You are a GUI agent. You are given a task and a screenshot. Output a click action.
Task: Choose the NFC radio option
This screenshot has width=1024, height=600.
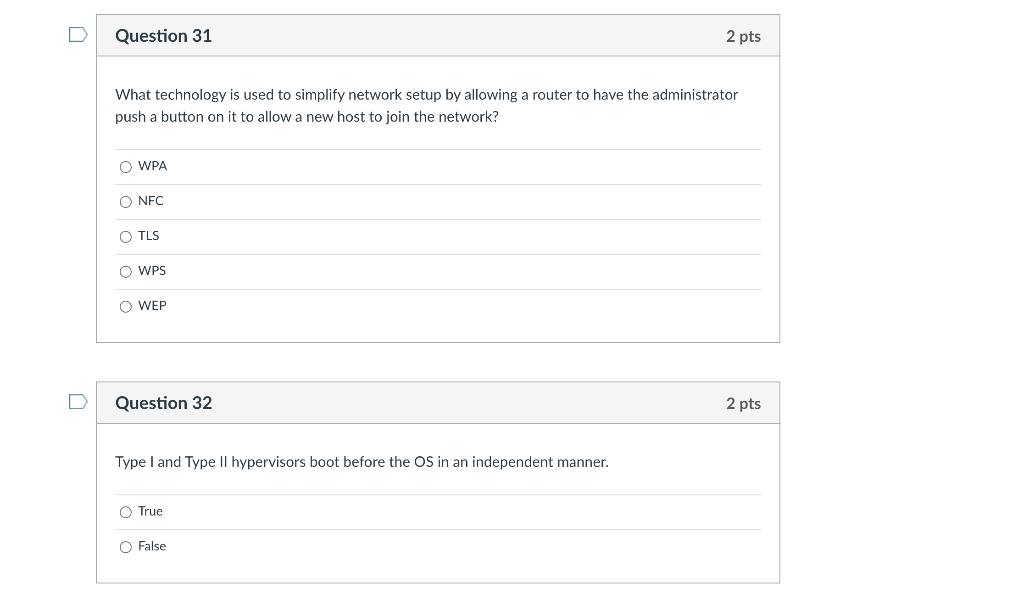pyautogui.click(x=126, y=202)
